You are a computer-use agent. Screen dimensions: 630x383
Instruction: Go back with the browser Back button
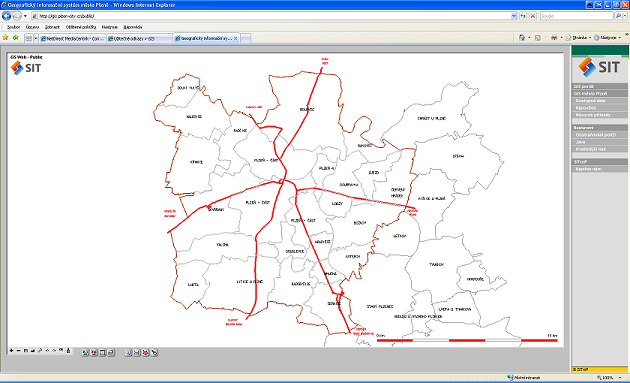[x=6, y=16]
